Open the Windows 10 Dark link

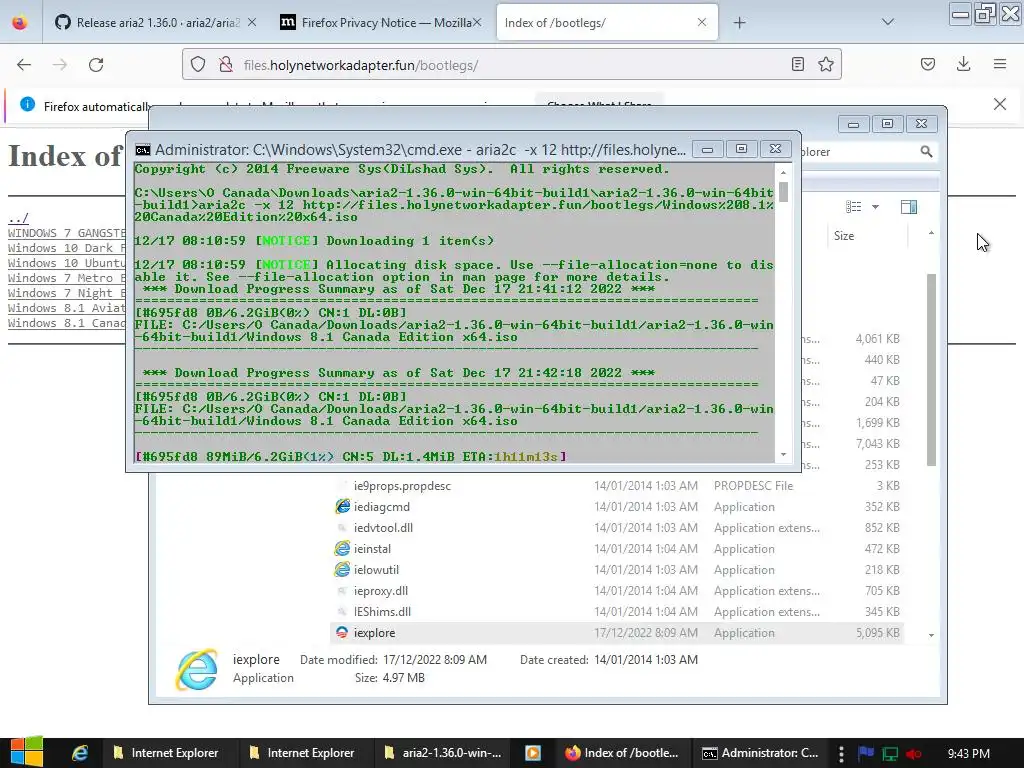[x=67, y=248]
